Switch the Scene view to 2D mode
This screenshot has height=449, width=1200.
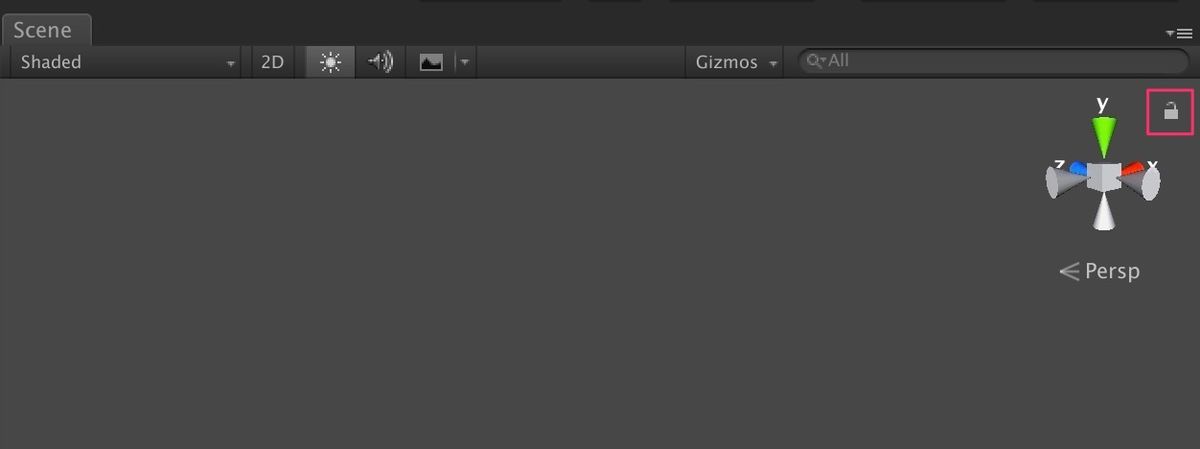pyautogui.click(x=272, y=62)
